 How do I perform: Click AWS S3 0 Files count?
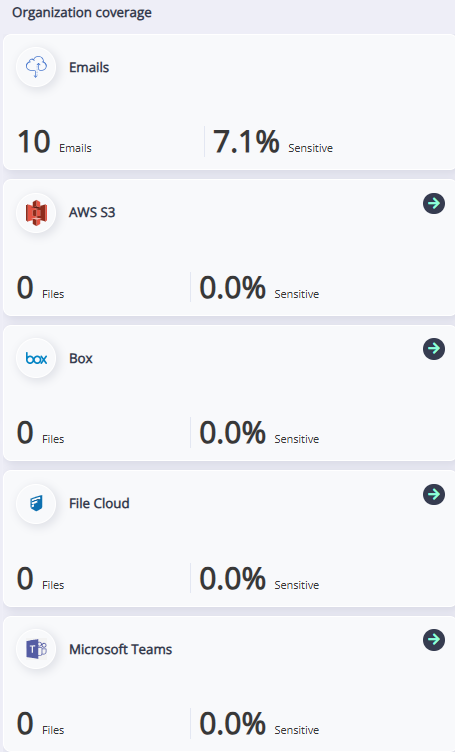pyautogui.click(x=40, y=288)
